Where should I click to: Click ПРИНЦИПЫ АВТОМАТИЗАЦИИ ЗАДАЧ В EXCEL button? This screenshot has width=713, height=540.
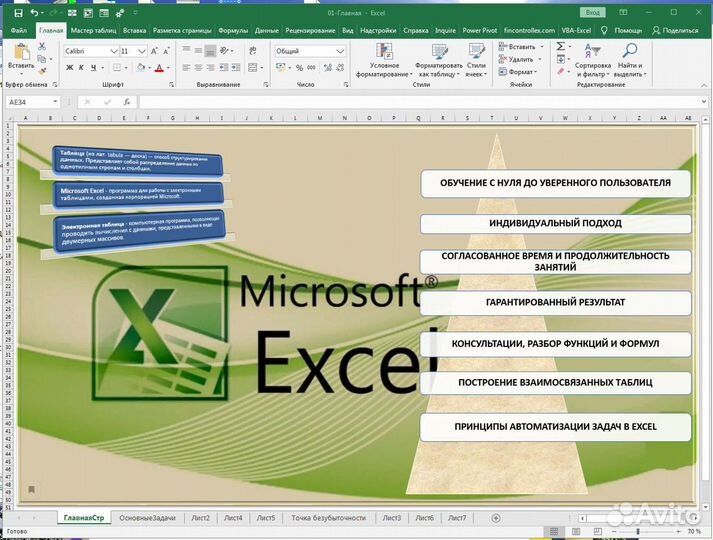coord(555,426)
